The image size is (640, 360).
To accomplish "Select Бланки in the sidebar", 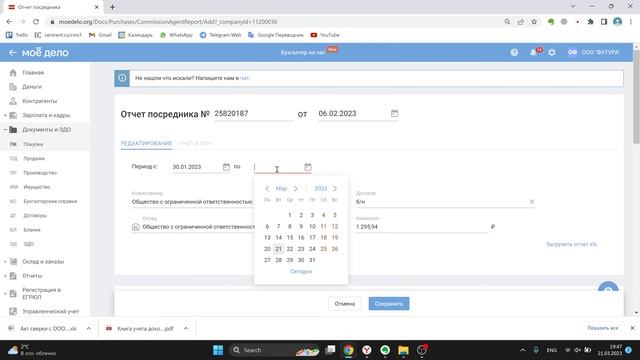I will [32, 230].
